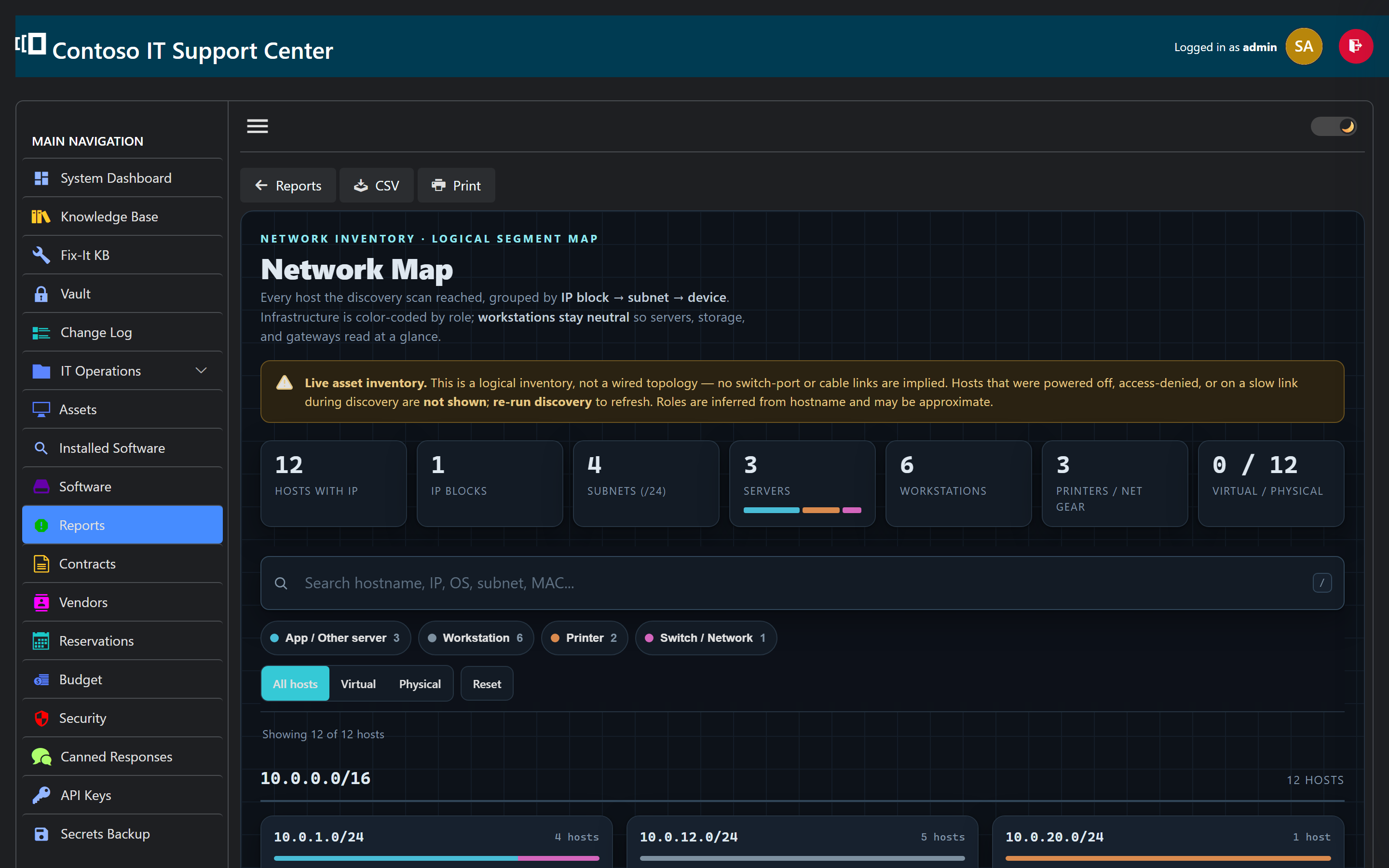Open Canned Responses in the sidebar
This screenshot has width=1389, height=868.
tap(122, 757)
